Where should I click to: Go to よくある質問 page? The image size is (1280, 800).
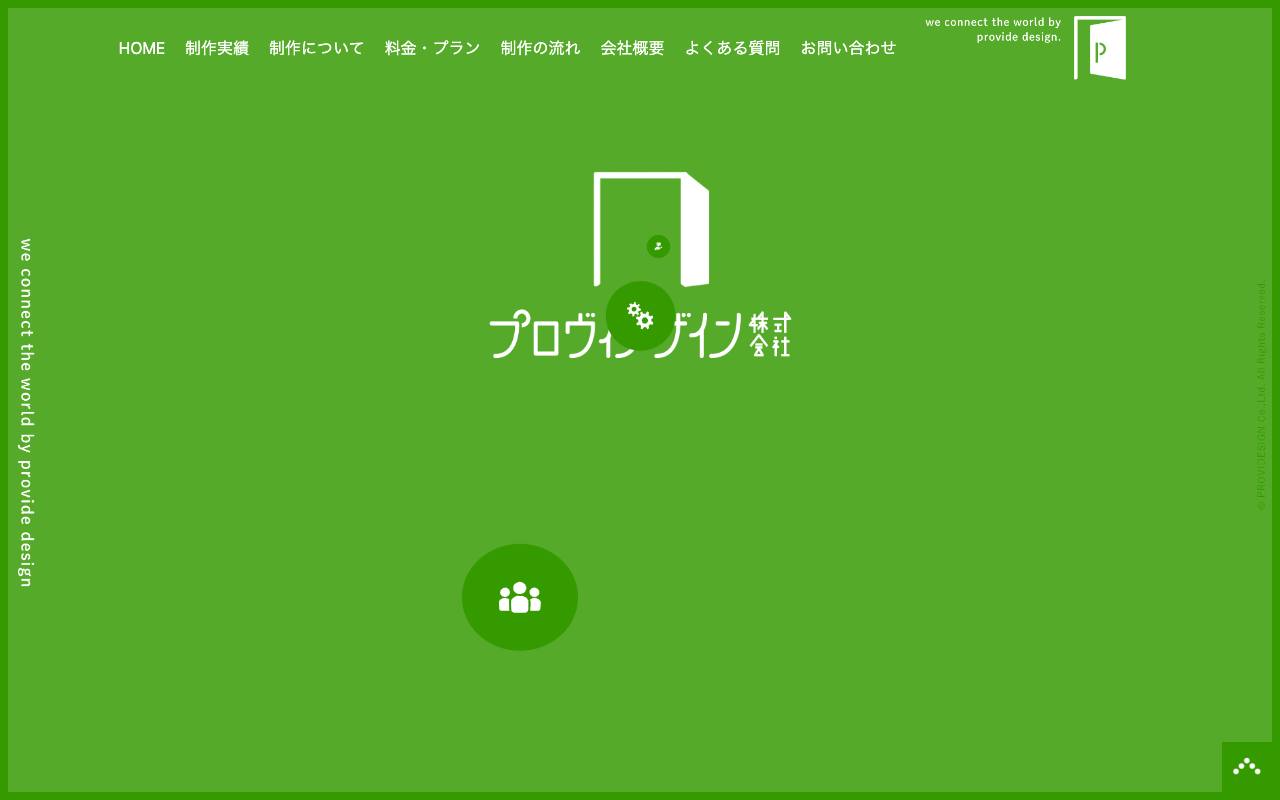click(732, 48)
